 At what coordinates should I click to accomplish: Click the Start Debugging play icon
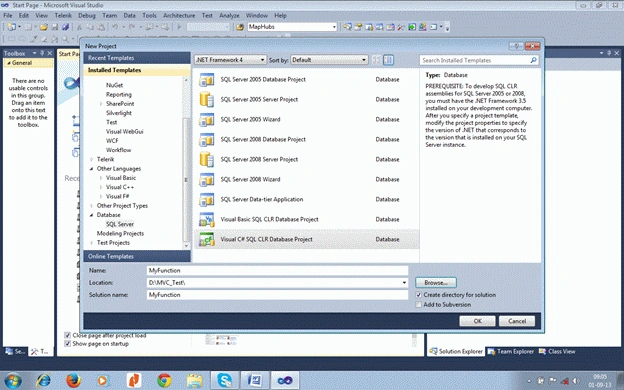179,27
